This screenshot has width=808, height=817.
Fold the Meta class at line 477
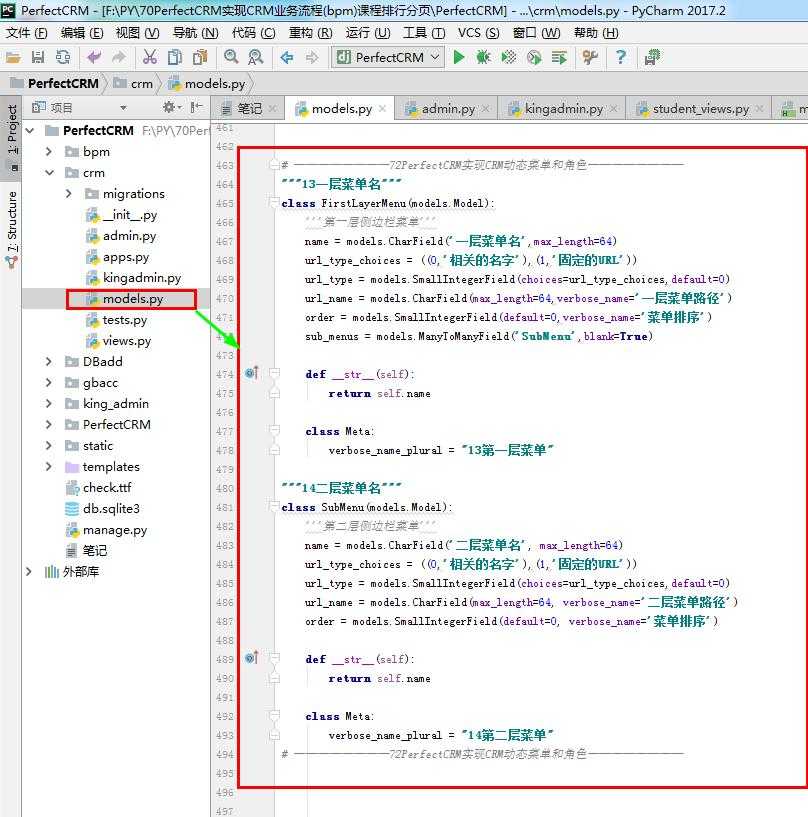click(x=275, y=430)
